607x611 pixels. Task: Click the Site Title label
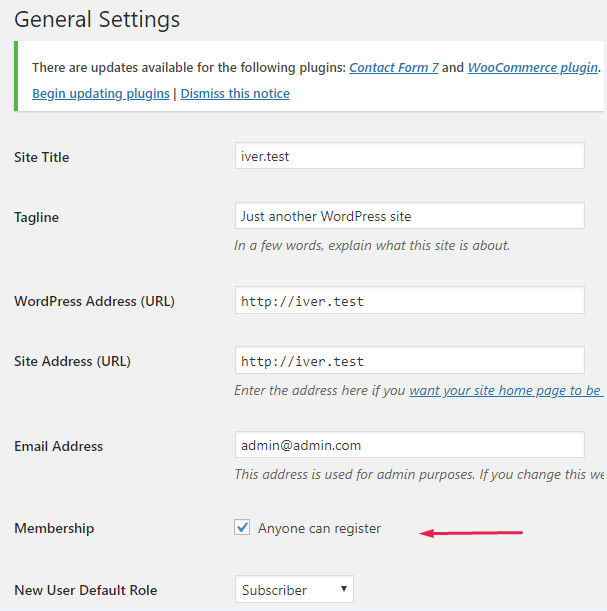click(x=42, y=158)
